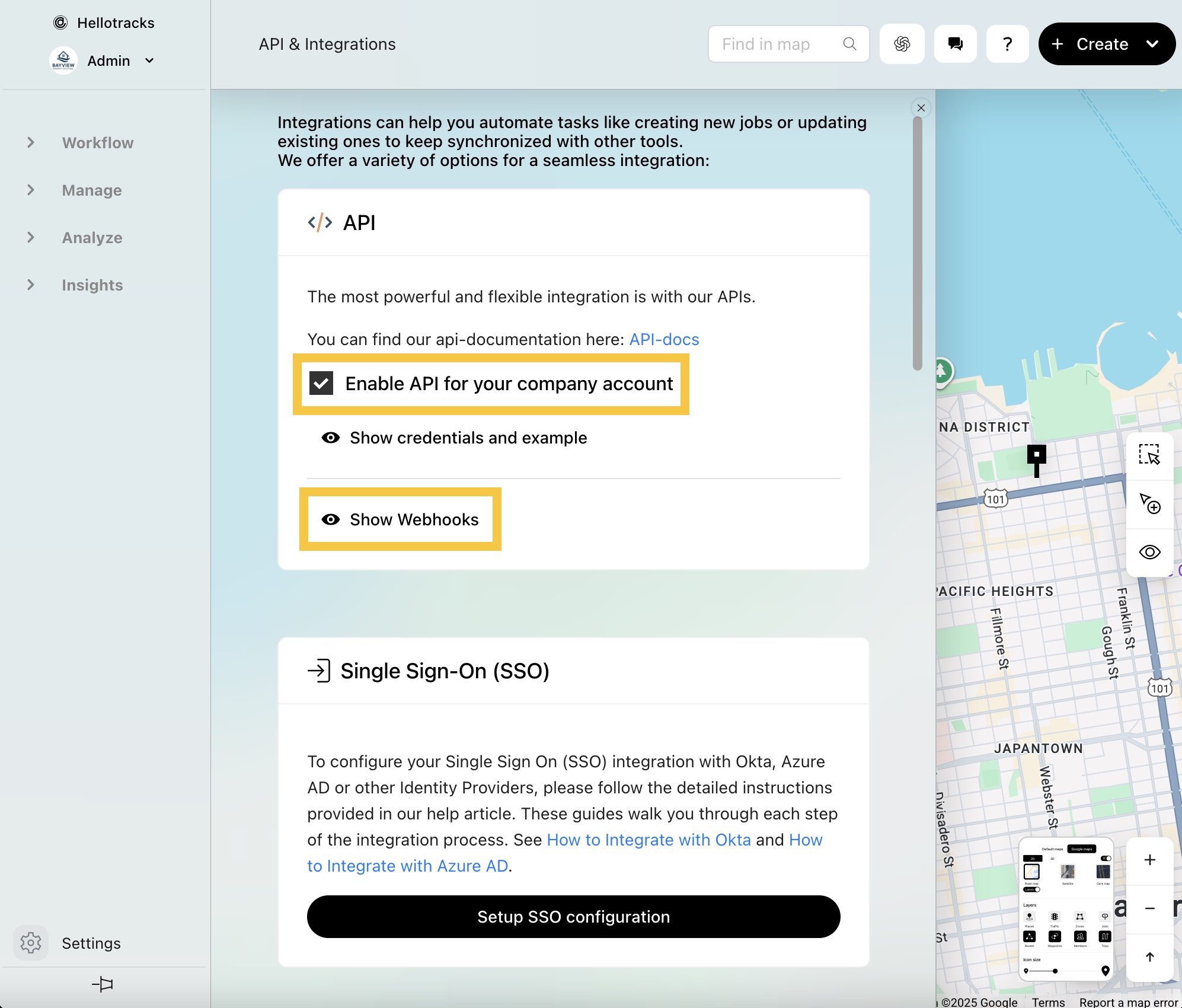Zoom out on the map

[1149, 908]
